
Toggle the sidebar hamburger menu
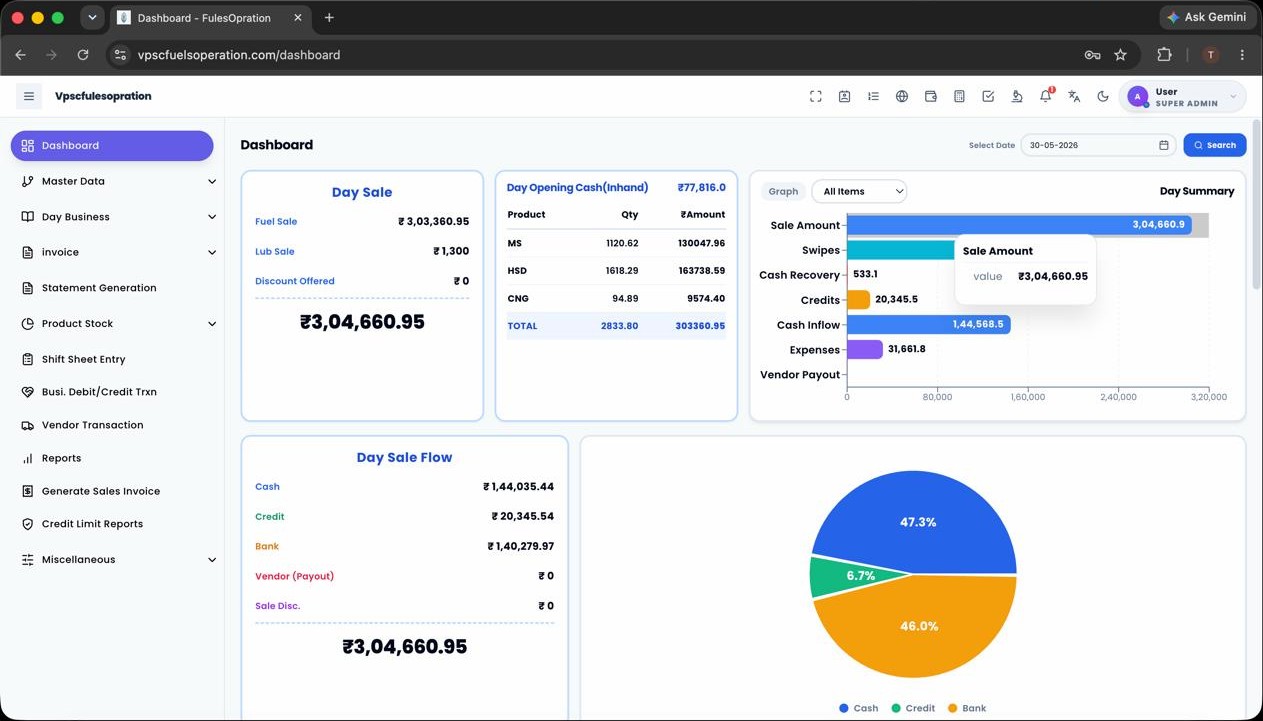click(29, 96)
